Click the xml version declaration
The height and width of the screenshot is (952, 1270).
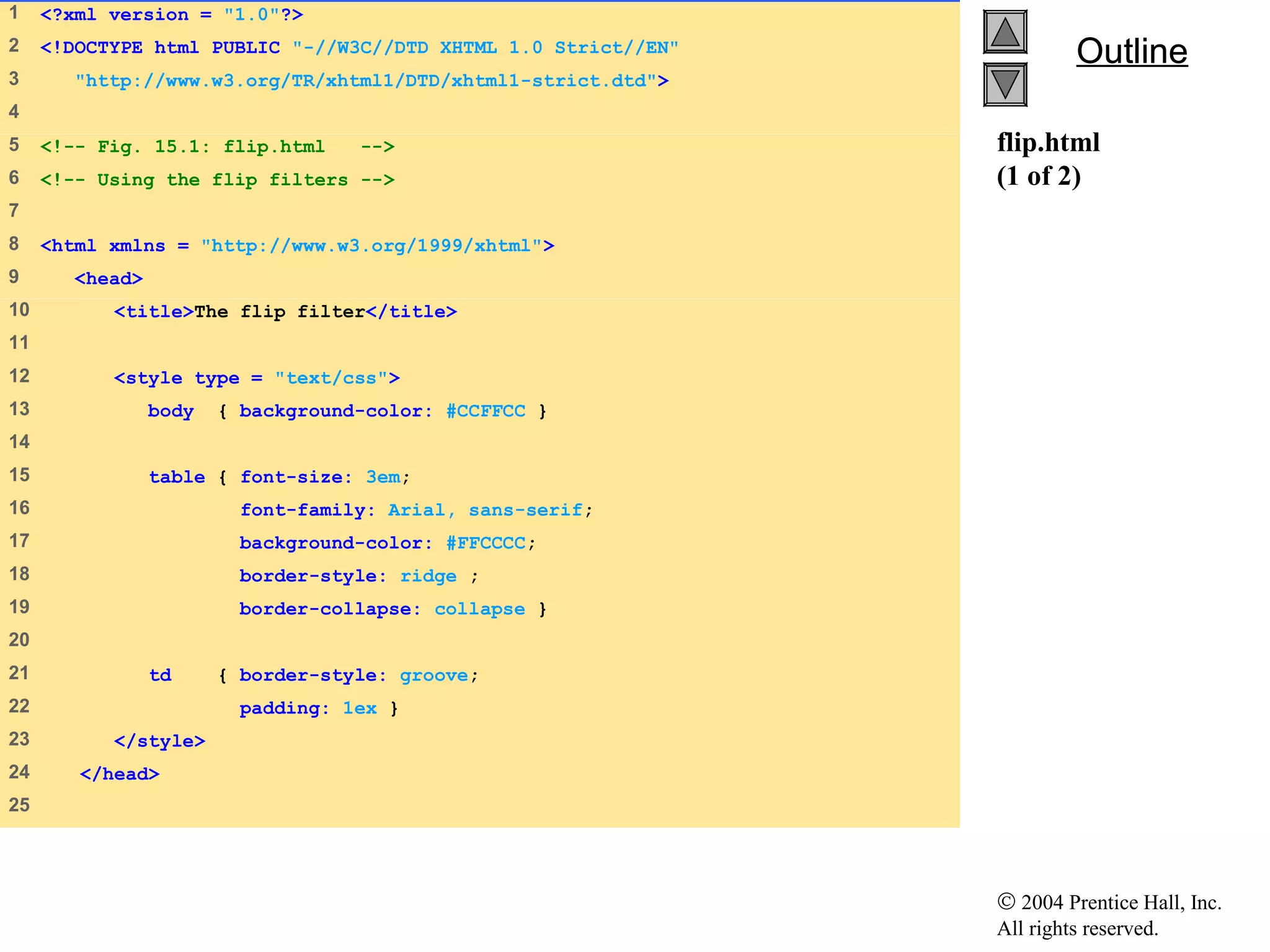172,15
